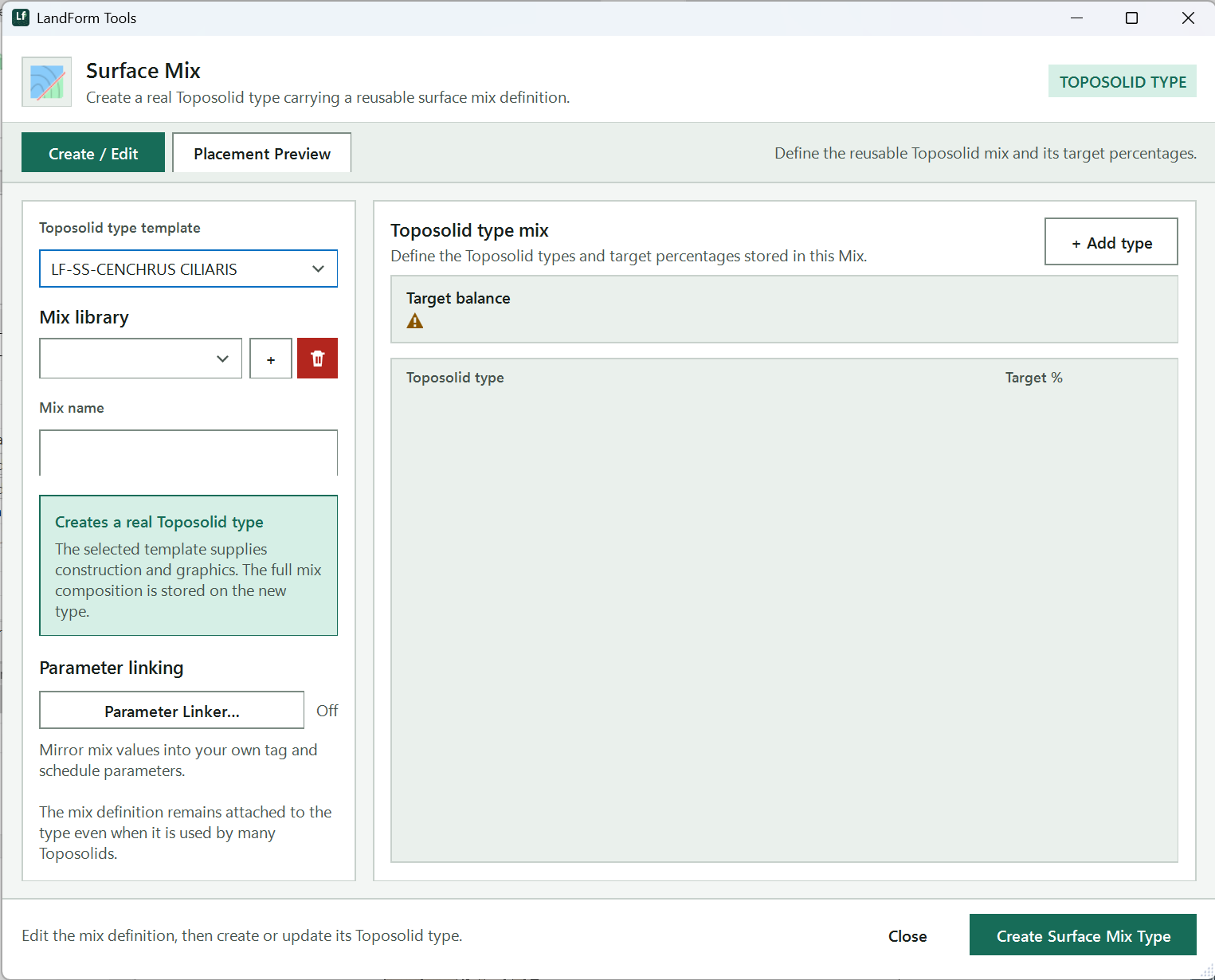
Task: Open the Parameter Linker dialog
Action: (x=171, y=711)
